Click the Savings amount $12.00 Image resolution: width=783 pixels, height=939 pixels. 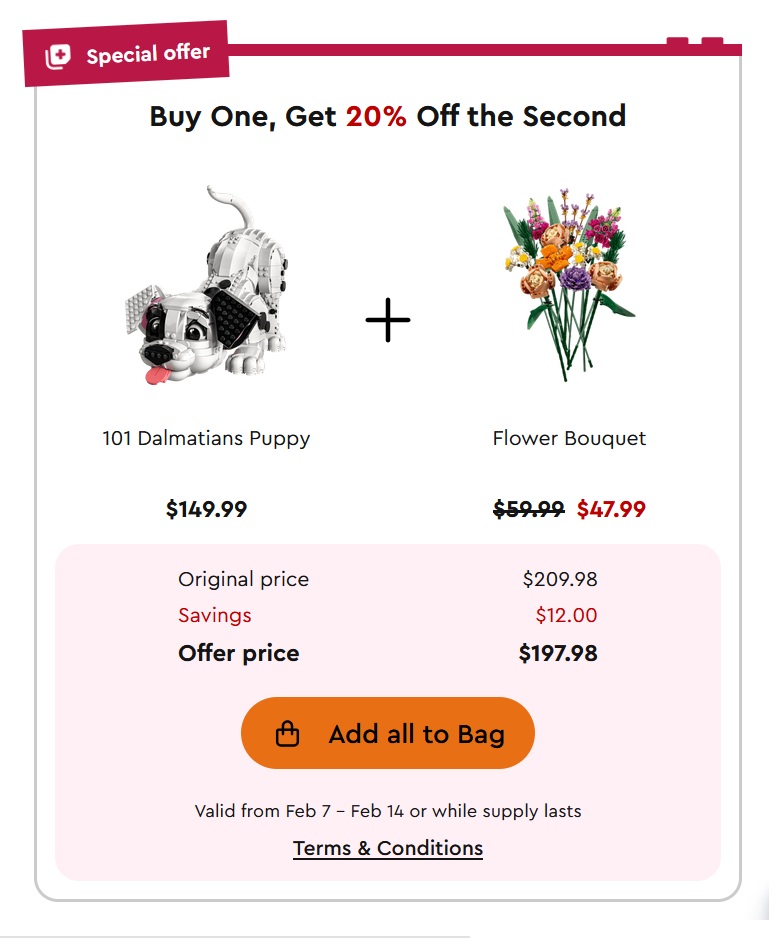pyautogui.click(x=566, y=615)
